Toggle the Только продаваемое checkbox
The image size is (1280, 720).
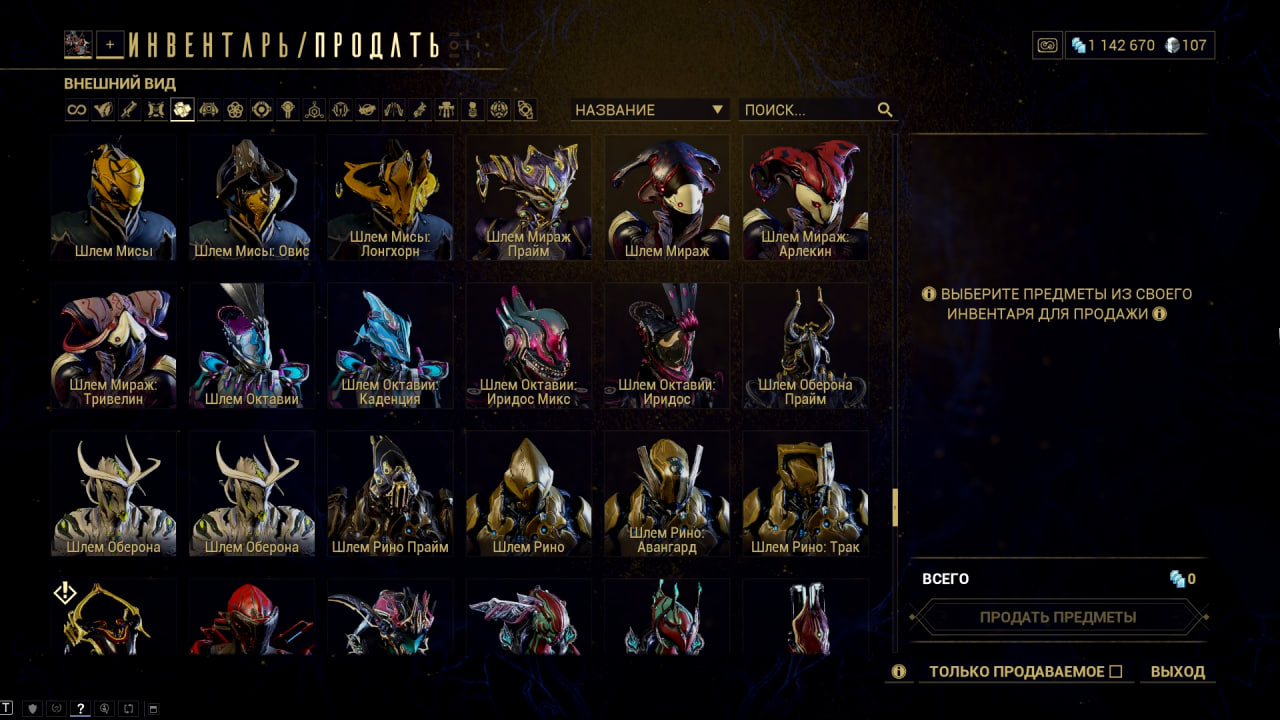coord(1116,672)
